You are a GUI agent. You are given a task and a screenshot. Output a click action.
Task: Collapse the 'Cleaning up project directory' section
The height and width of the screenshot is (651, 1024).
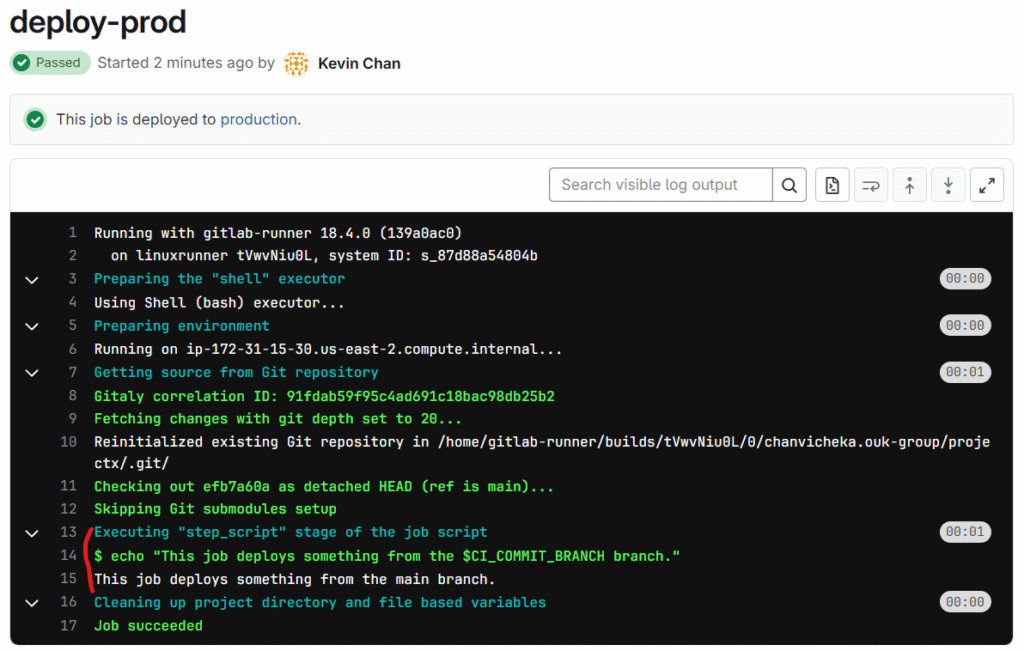point(32,603)
